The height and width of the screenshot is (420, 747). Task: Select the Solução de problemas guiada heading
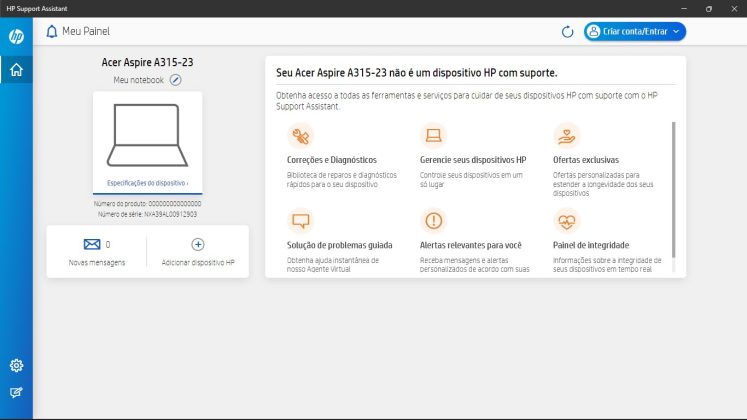point(340,245)
